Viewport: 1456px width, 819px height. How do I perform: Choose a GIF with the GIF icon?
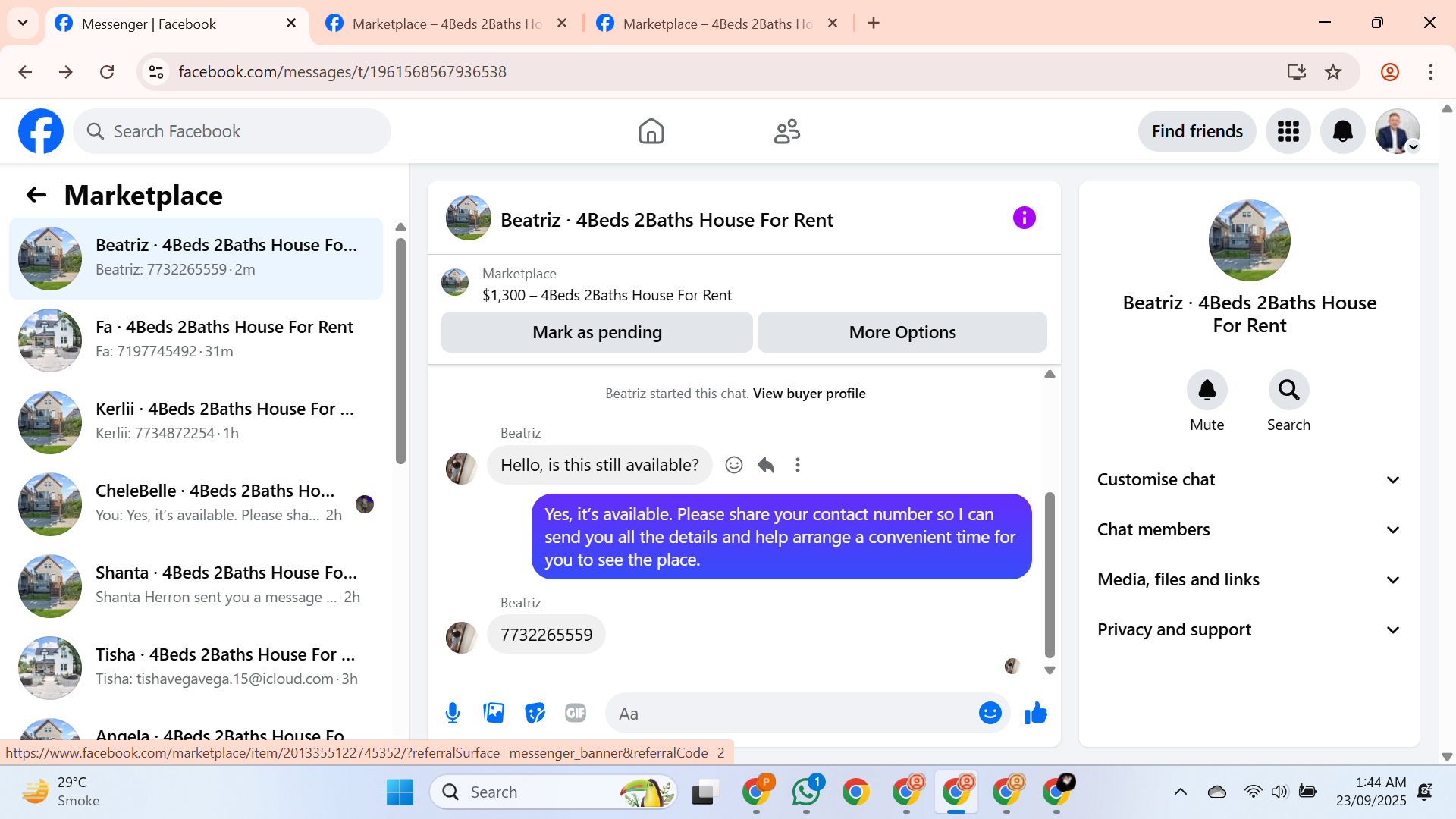click(x=576, y=713)
